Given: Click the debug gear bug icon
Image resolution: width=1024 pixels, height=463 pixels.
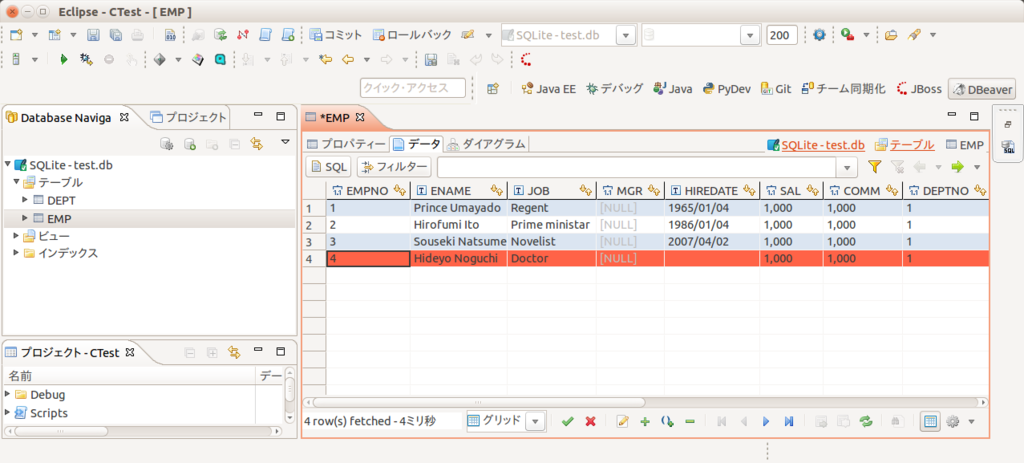Looking at the screenshot, I should [x=85, y=59].
